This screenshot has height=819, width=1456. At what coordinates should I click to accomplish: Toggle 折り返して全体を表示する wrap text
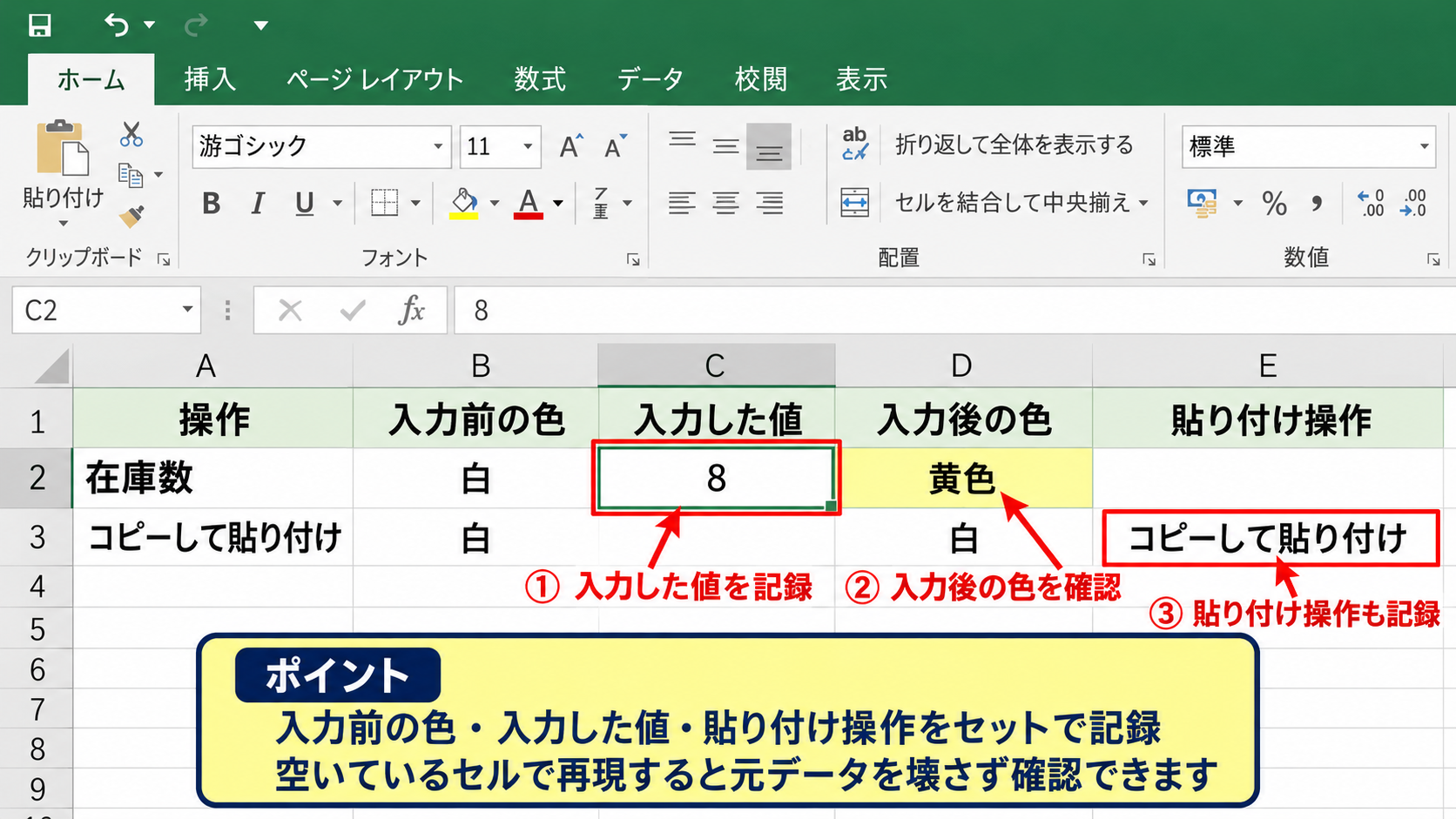(988, 144)
